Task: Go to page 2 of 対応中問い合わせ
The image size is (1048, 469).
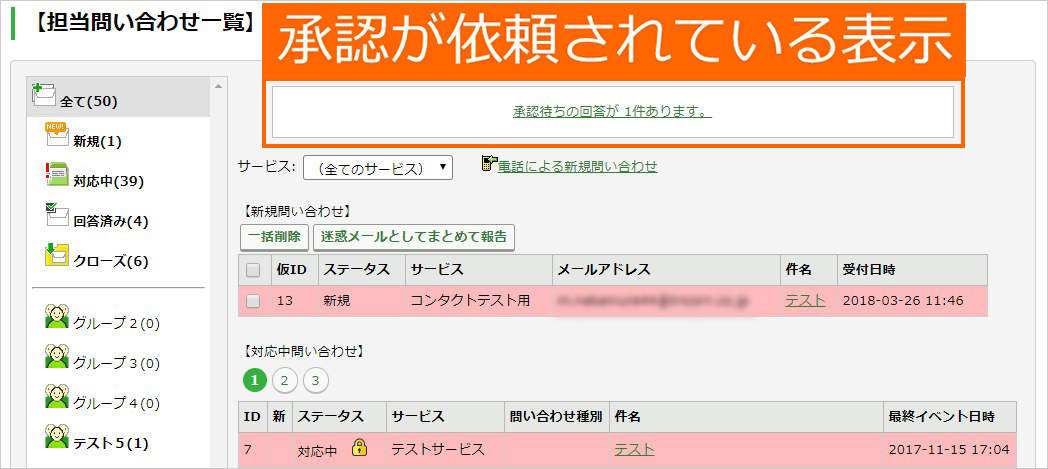Action: click(x=285, y=381)
